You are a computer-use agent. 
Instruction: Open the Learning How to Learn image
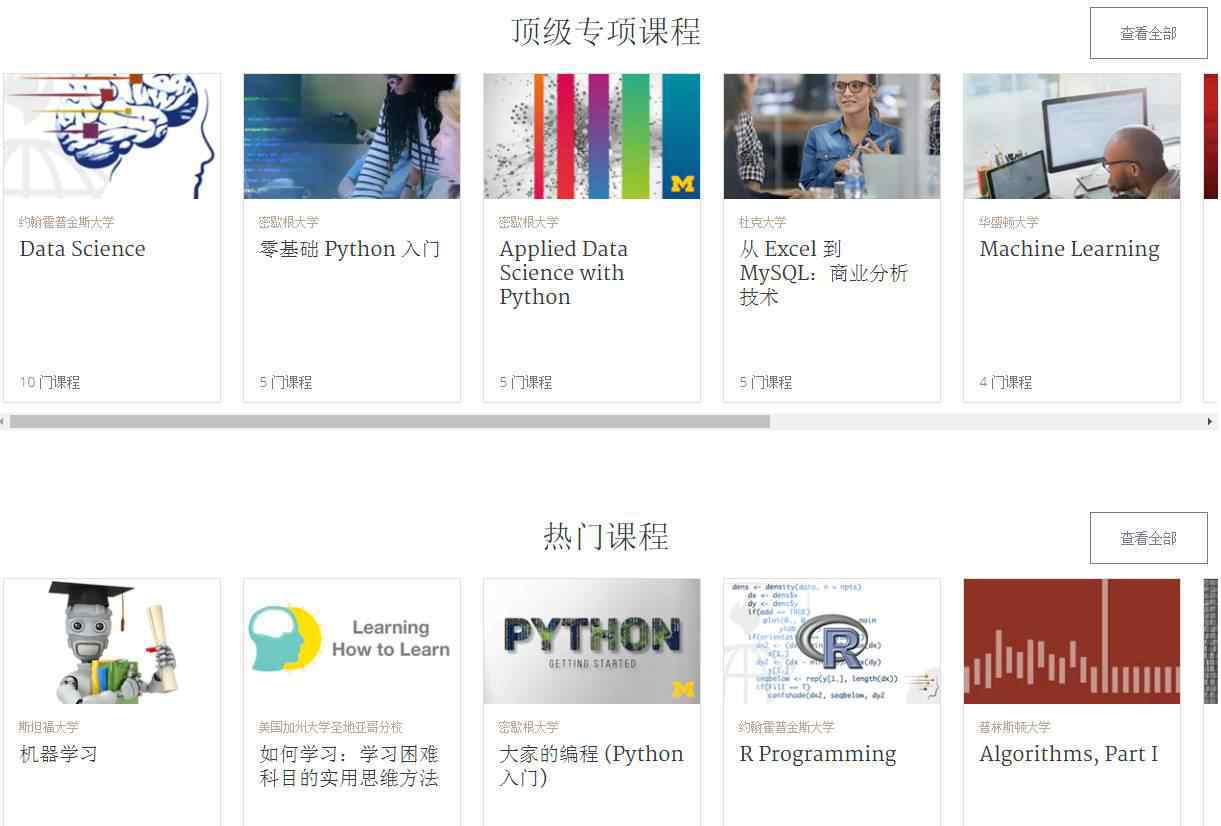click(x=352, y=641)
